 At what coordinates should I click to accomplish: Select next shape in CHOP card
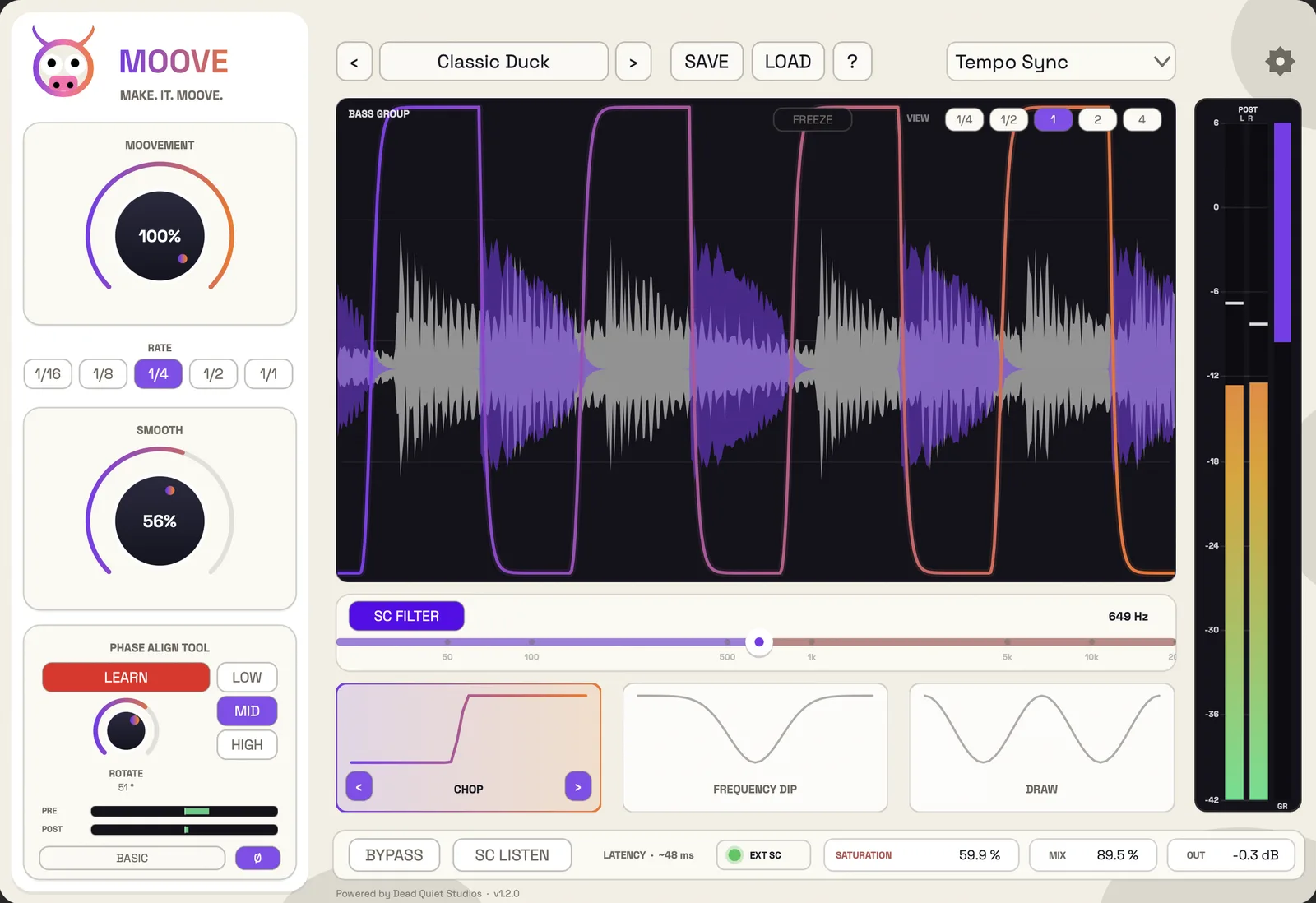coord(578,787)
